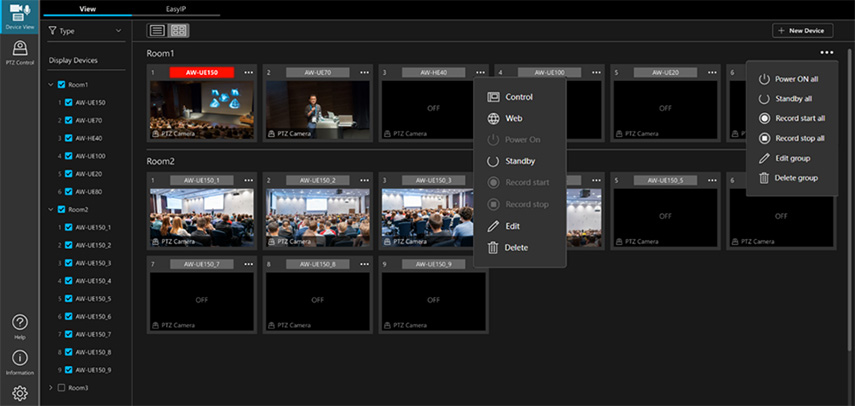Select the AW-UE70 presenter preview thumbnail
The image size is (855, 406).
318,110
